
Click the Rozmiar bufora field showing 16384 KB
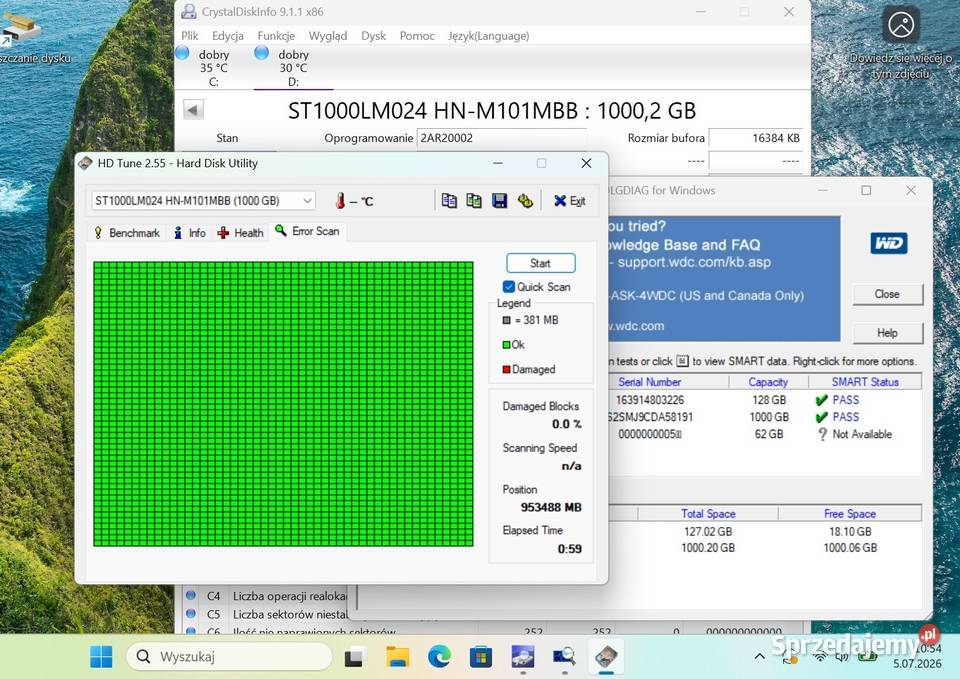(x=756, y=138)
